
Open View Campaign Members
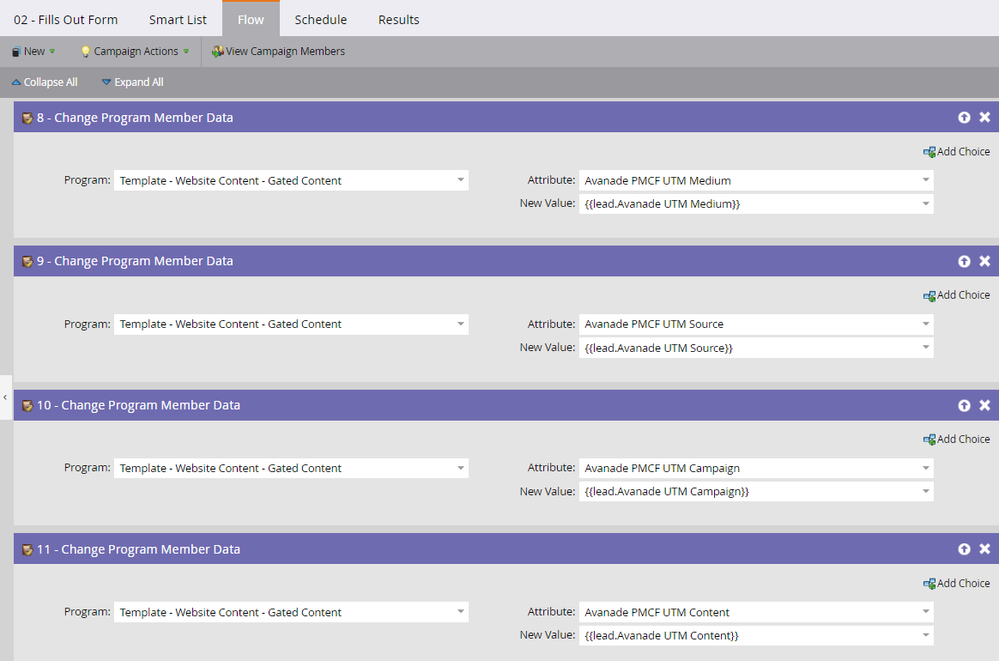coord(278,51)
